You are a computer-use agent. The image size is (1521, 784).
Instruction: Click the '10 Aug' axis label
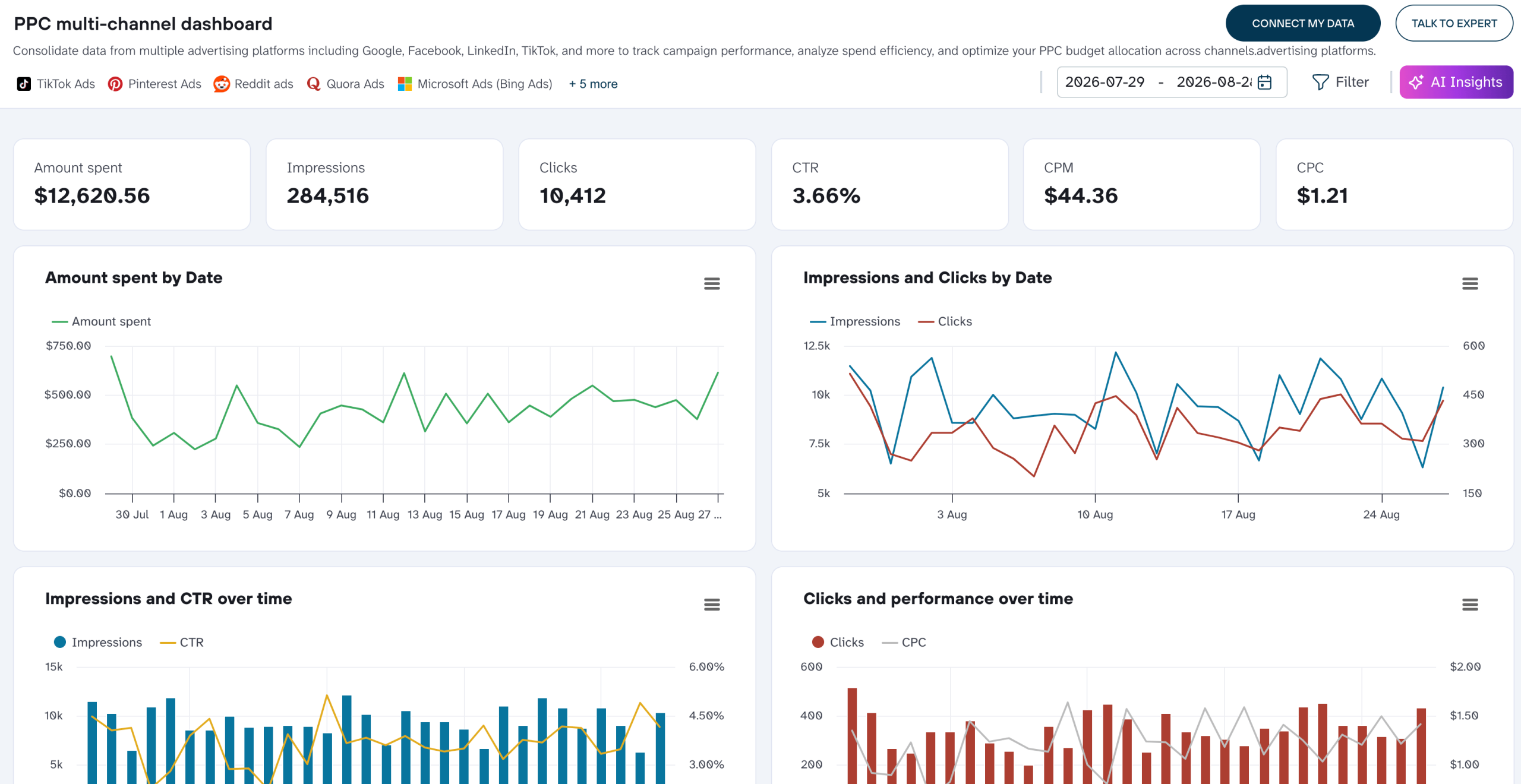[x=1095, y=514]
